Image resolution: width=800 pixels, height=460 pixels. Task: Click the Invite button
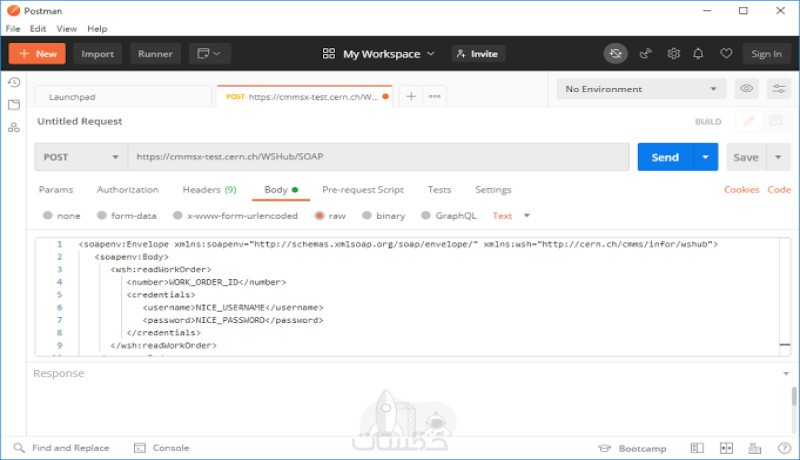tap(478, 54)
